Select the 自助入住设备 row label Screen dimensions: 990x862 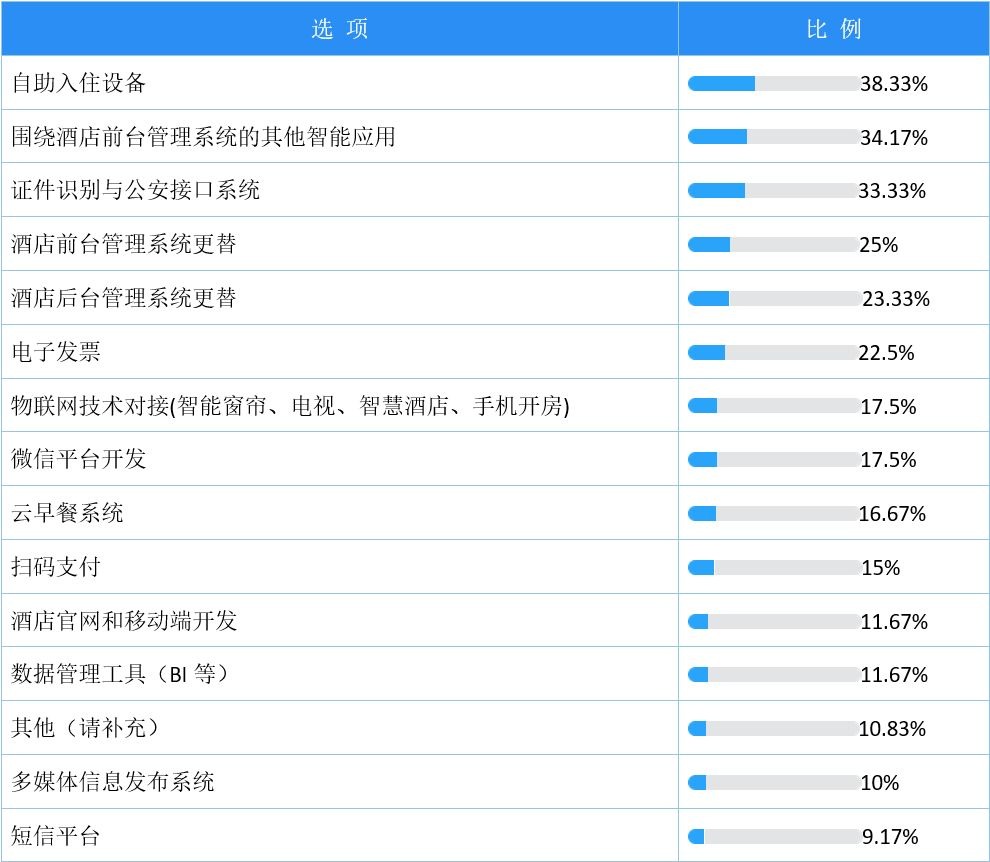(79, 83)
